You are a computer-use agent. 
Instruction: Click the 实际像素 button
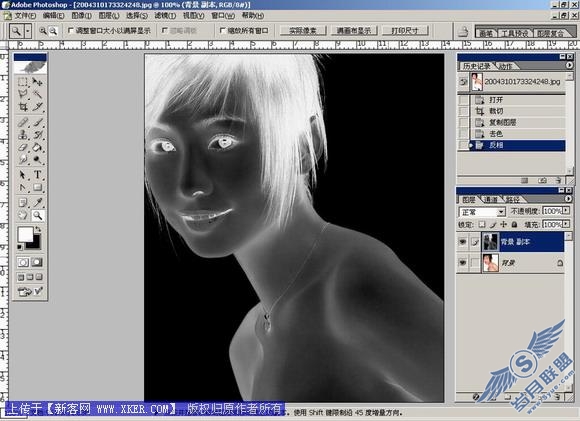pyautogui.click(x=303, y=31)
